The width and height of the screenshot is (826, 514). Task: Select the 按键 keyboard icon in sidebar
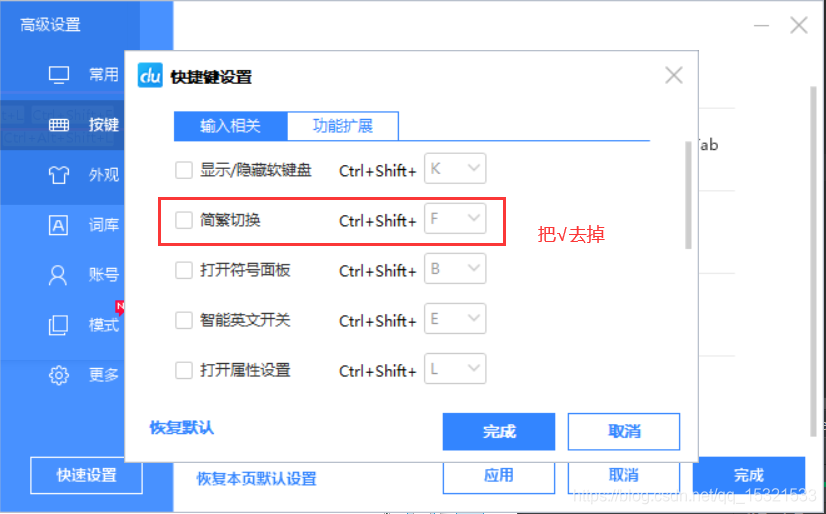[x=58, y=125]
